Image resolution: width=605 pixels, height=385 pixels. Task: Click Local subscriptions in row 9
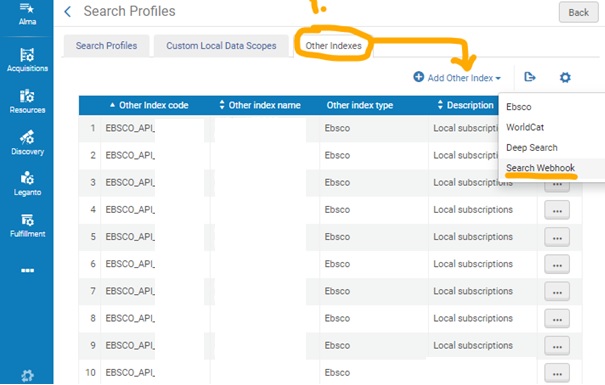[x=473, y=346]
